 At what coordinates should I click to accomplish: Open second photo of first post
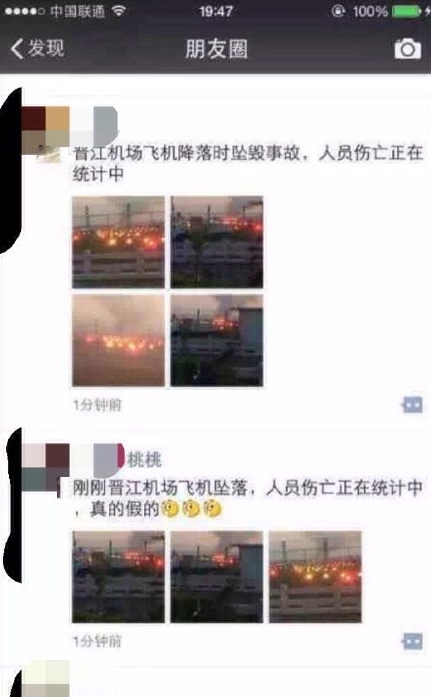click(x=217, y=242)
